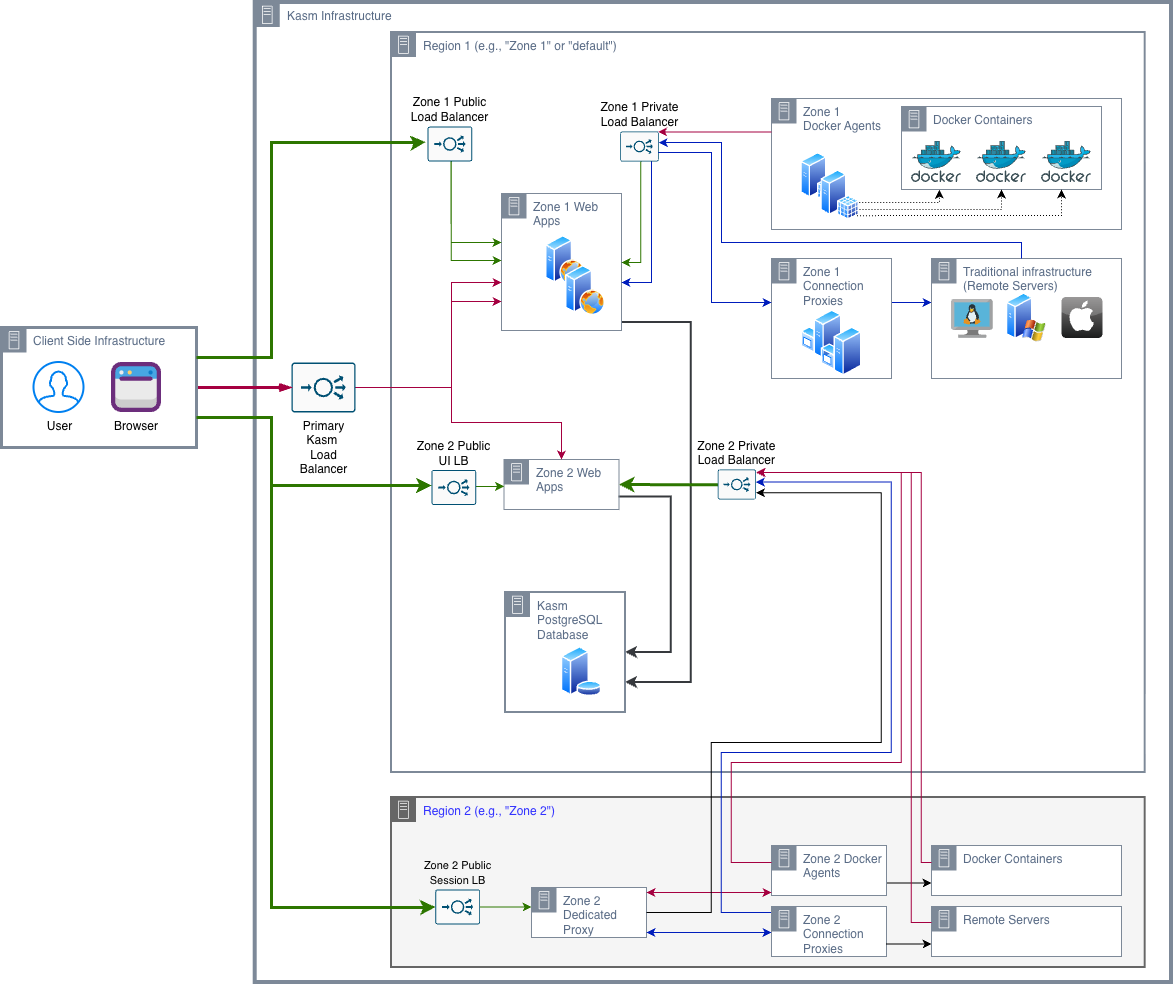Click the Zone 2 Dedicated Proxy header icon
The height and width of the screenshot is (984, 1174).
[x=544, y=900]
